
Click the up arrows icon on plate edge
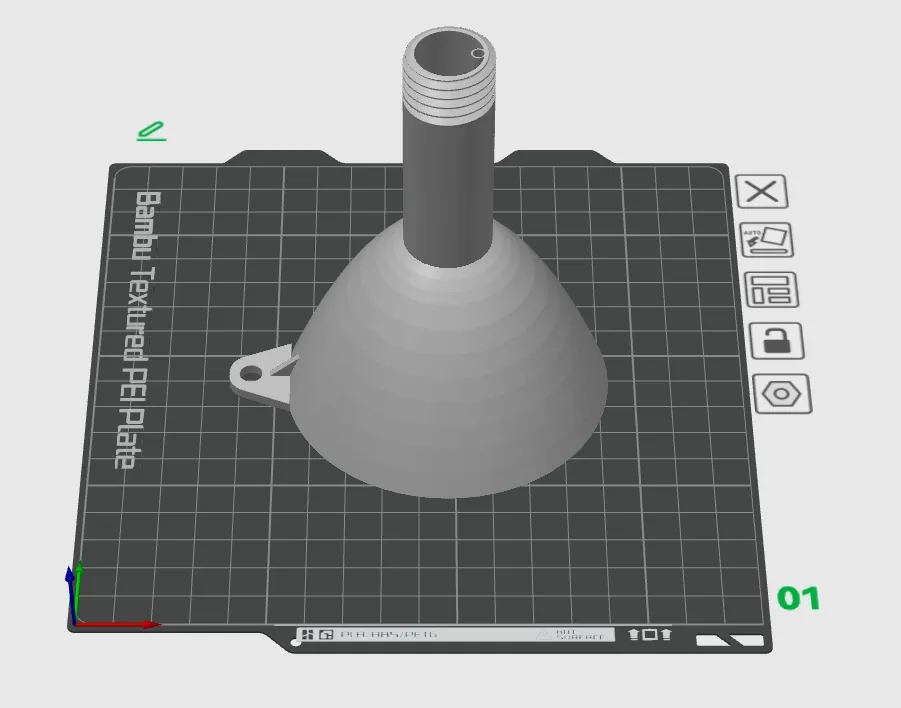(x=650, y=634)
